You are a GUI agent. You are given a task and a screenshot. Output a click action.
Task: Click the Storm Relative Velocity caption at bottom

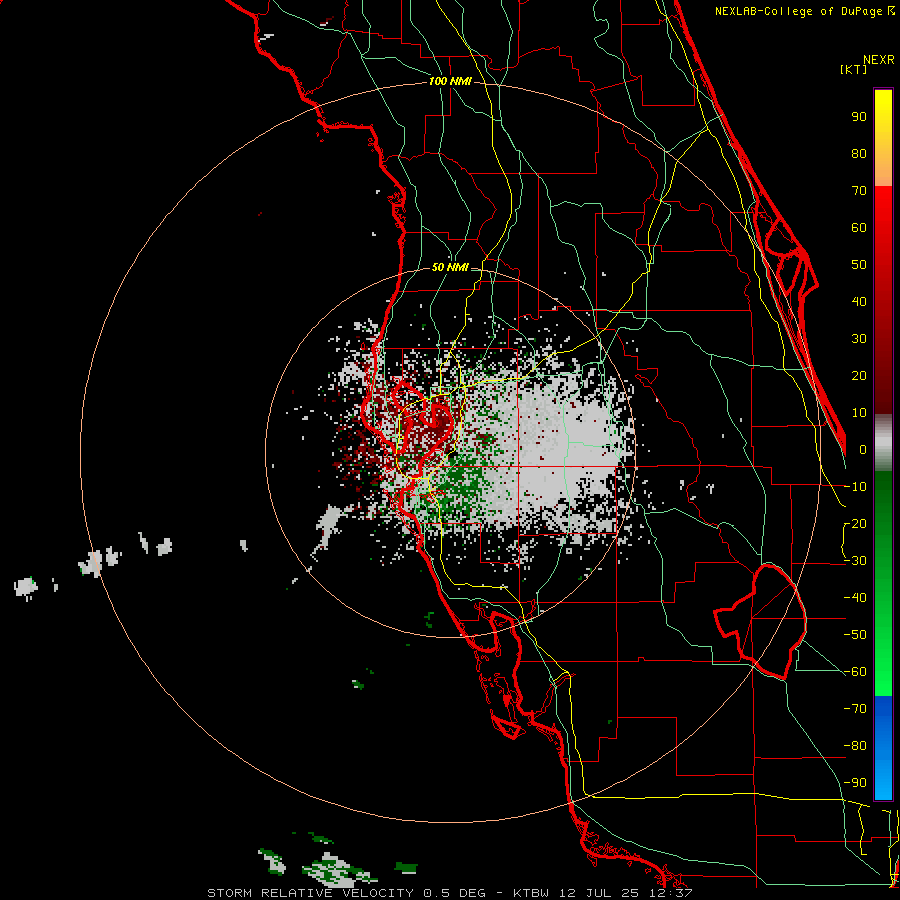point(449,893)
